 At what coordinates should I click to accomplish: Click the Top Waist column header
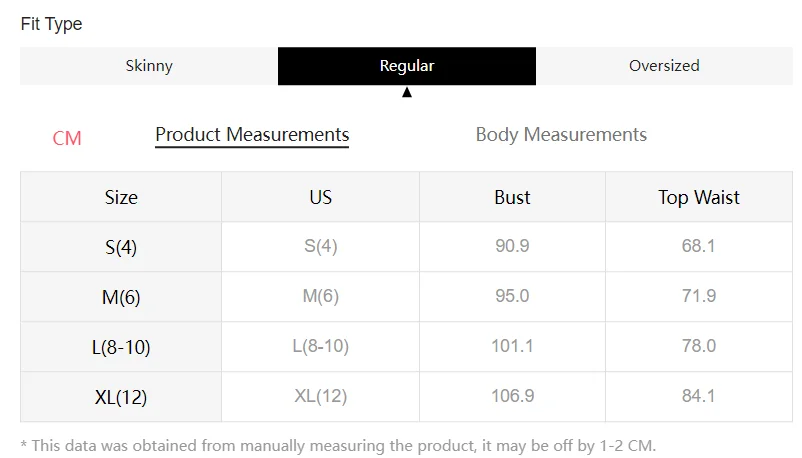pyautogui.click(x=698, y=197)
